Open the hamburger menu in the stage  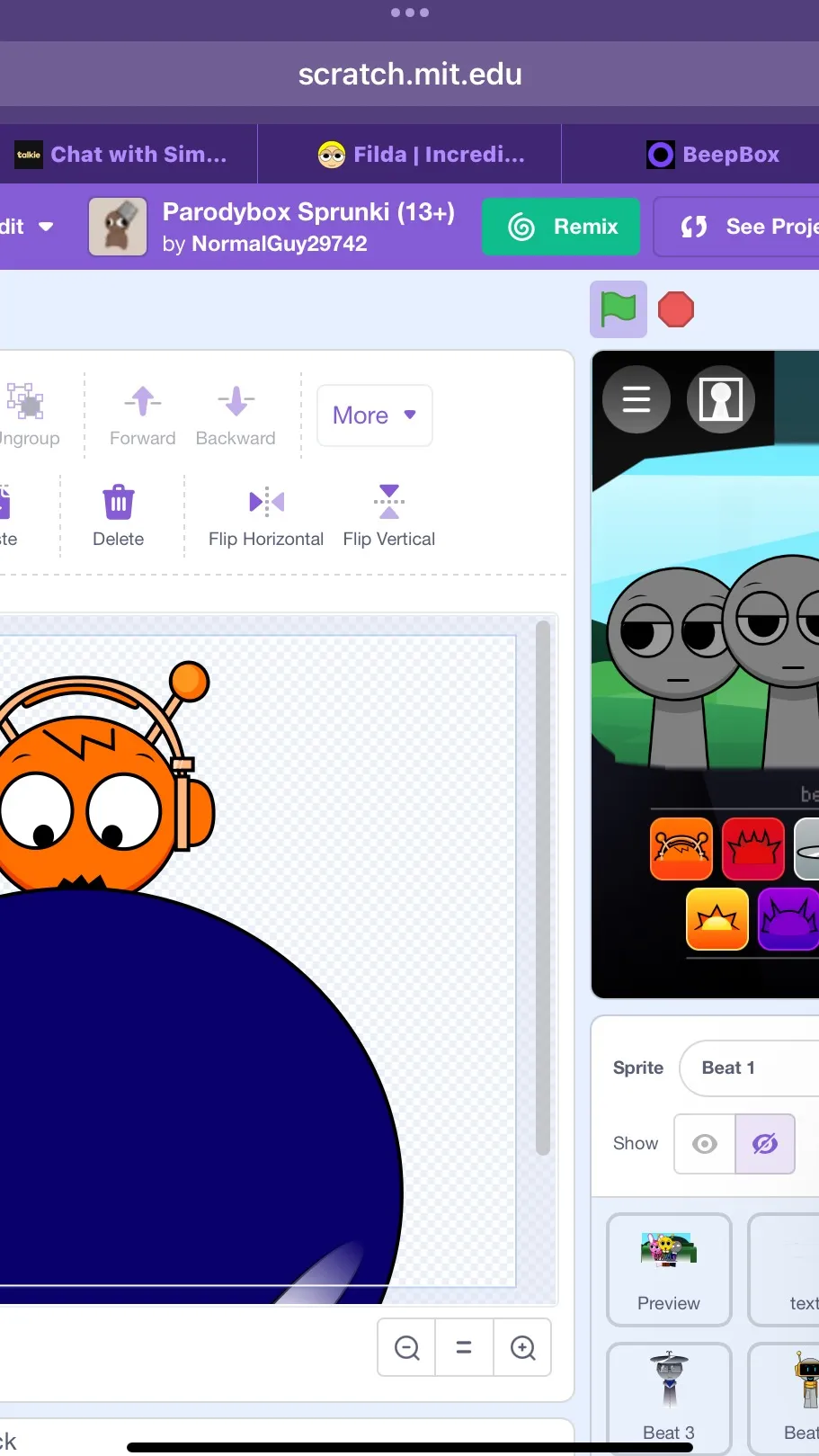click(637, 399)
